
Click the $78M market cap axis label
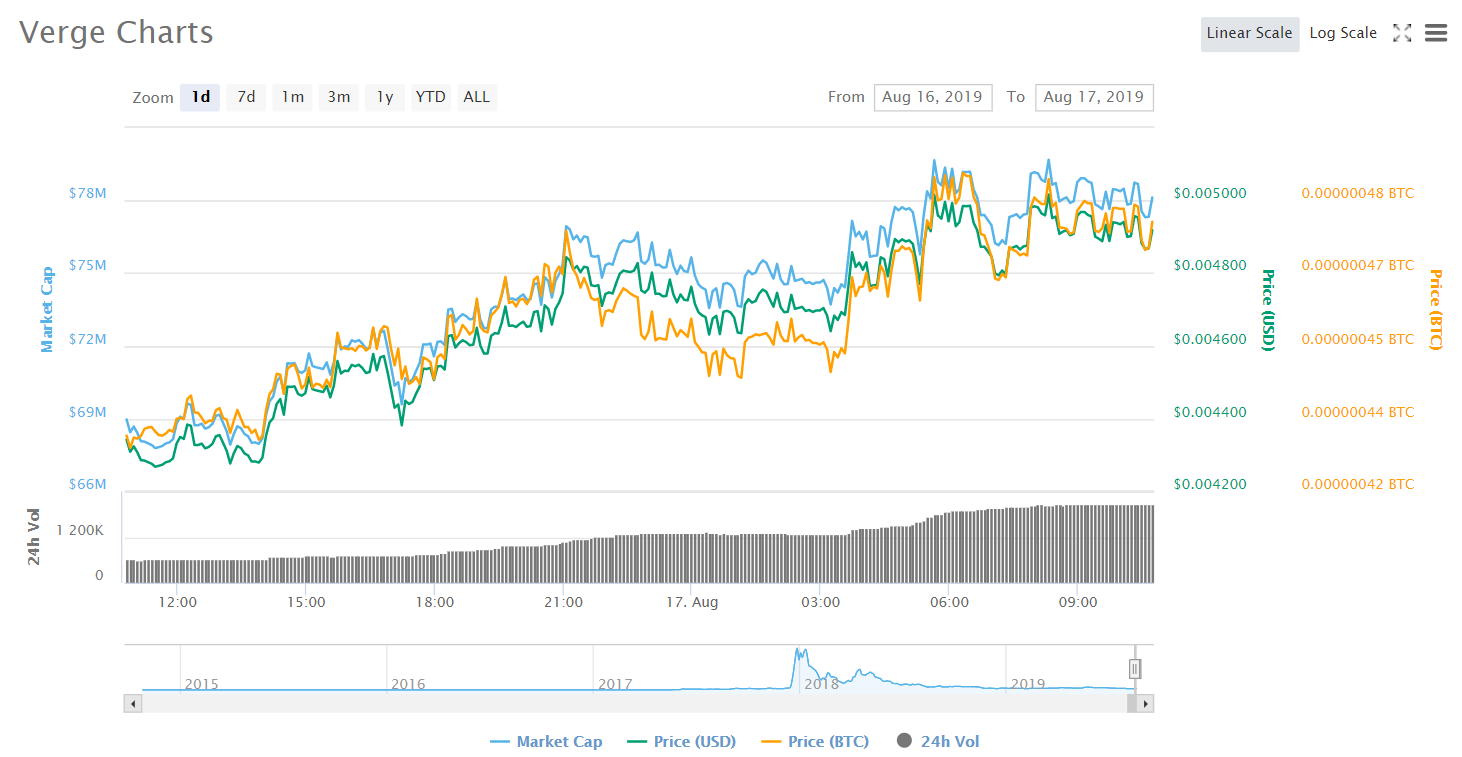87,193
